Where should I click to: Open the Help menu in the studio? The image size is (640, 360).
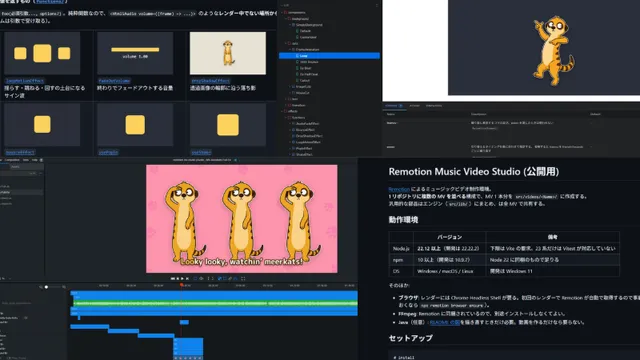click(x=35, y=160)
